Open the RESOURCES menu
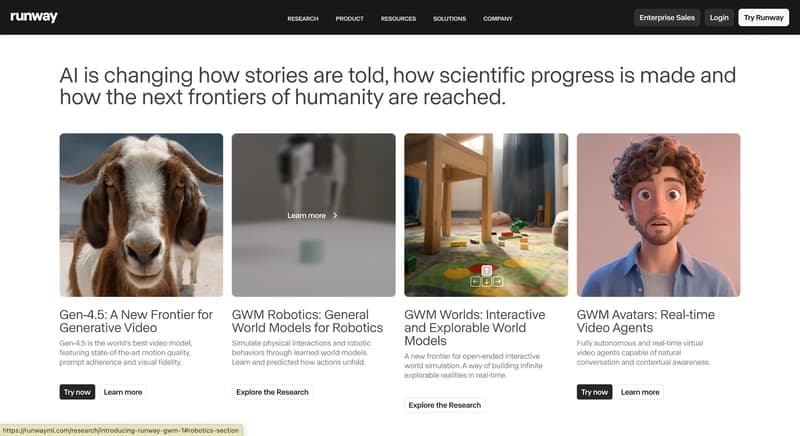The width and height of the screenshot is (800, 436). 398,18
